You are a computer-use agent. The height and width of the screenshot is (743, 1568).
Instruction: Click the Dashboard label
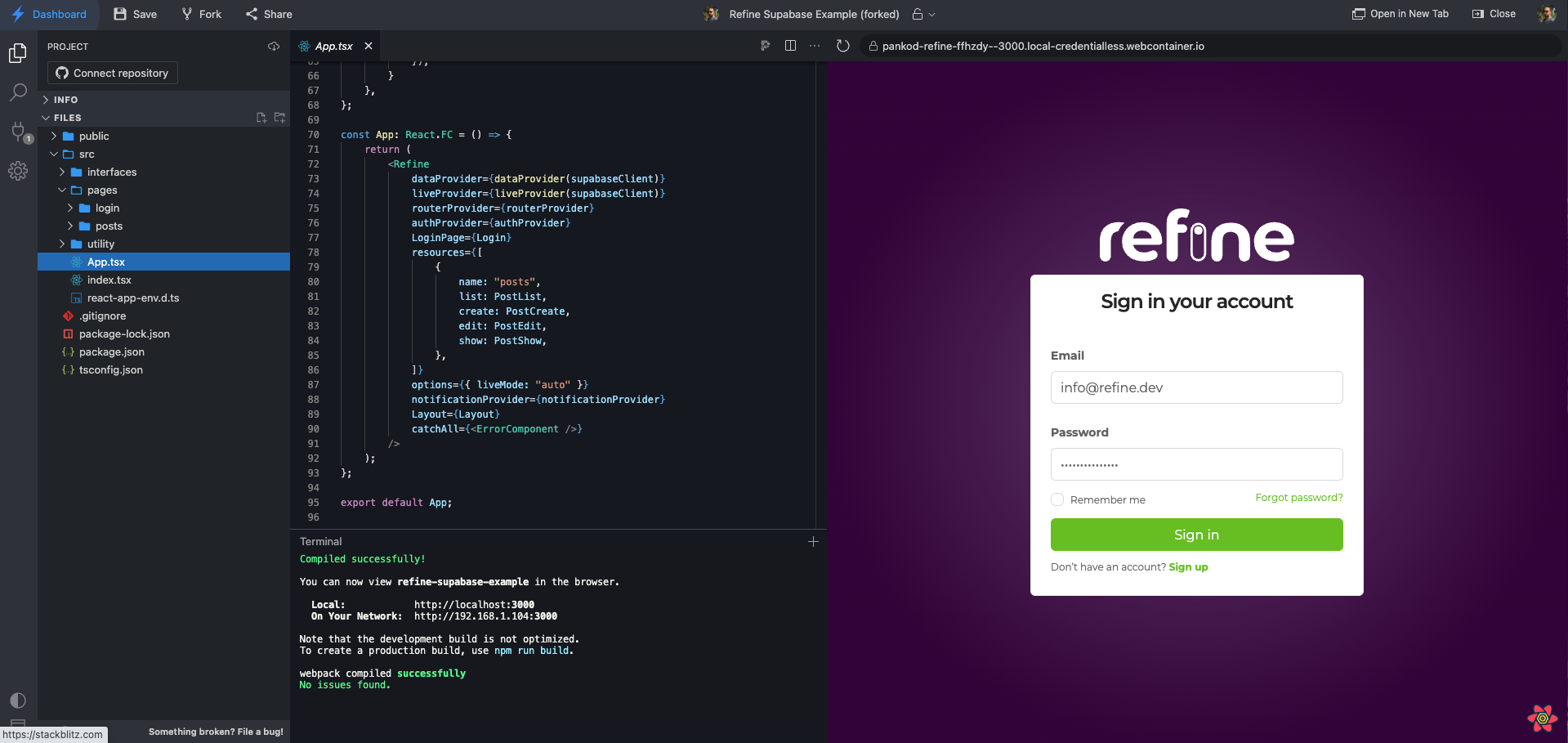(60, 14)
